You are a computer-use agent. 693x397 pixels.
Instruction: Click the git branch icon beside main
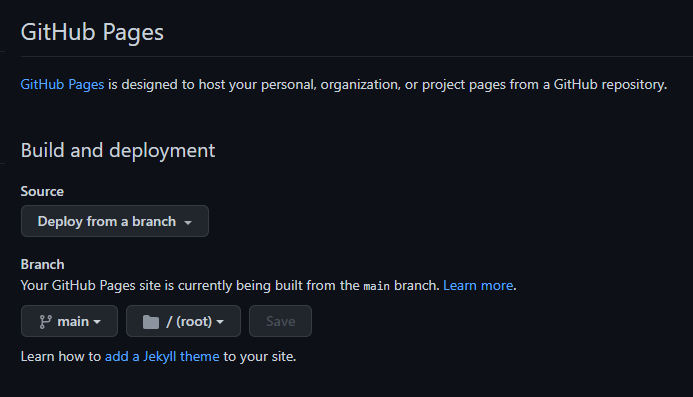click(x=46, y=322)
